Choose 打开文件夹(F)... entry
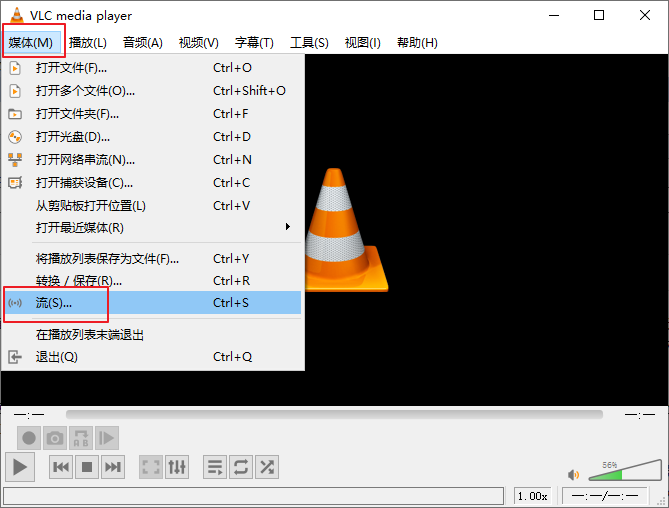Screen dimensions: 669x508 [152, 114]
